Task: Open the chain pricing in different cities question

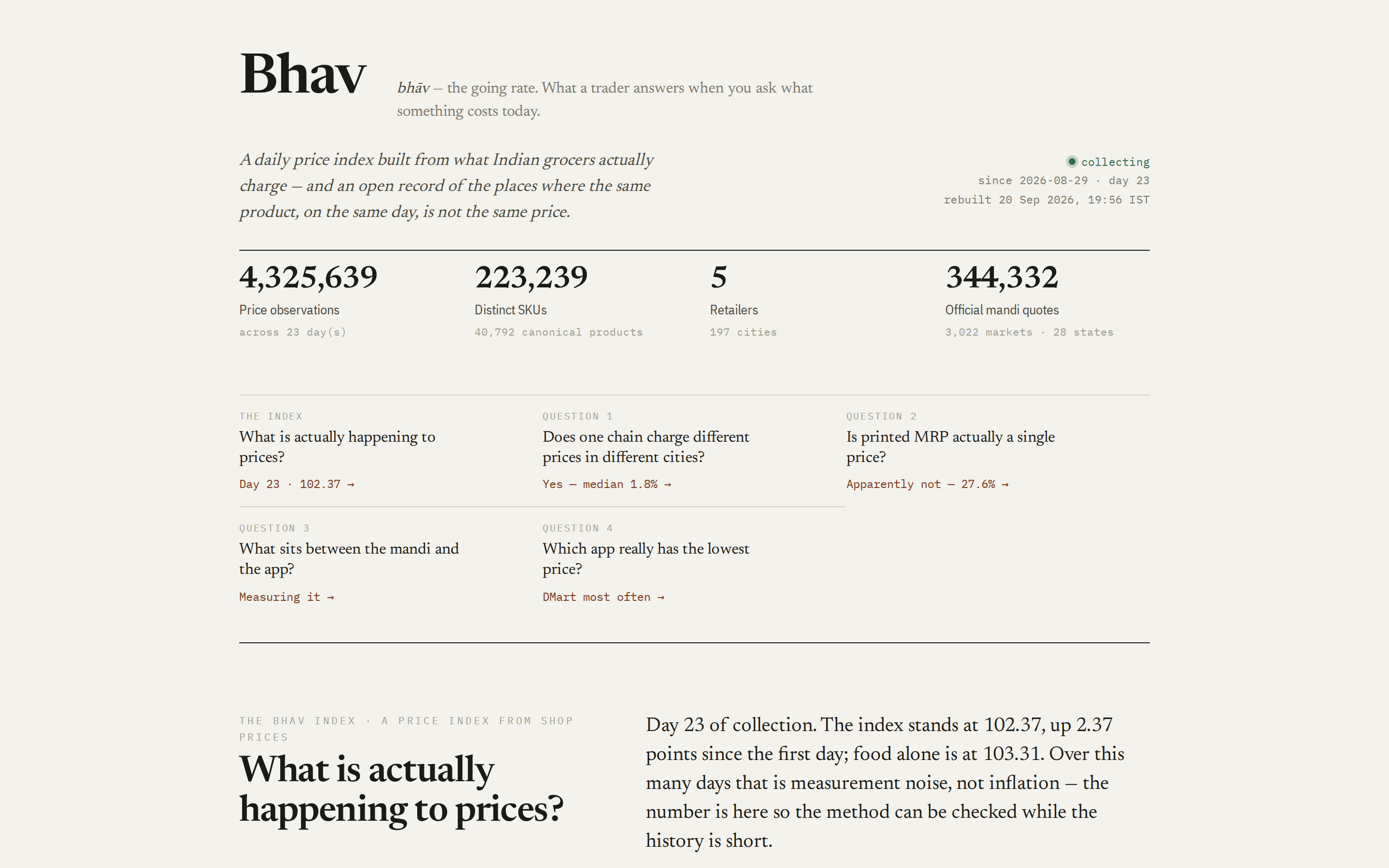Action: coord(646,447)
